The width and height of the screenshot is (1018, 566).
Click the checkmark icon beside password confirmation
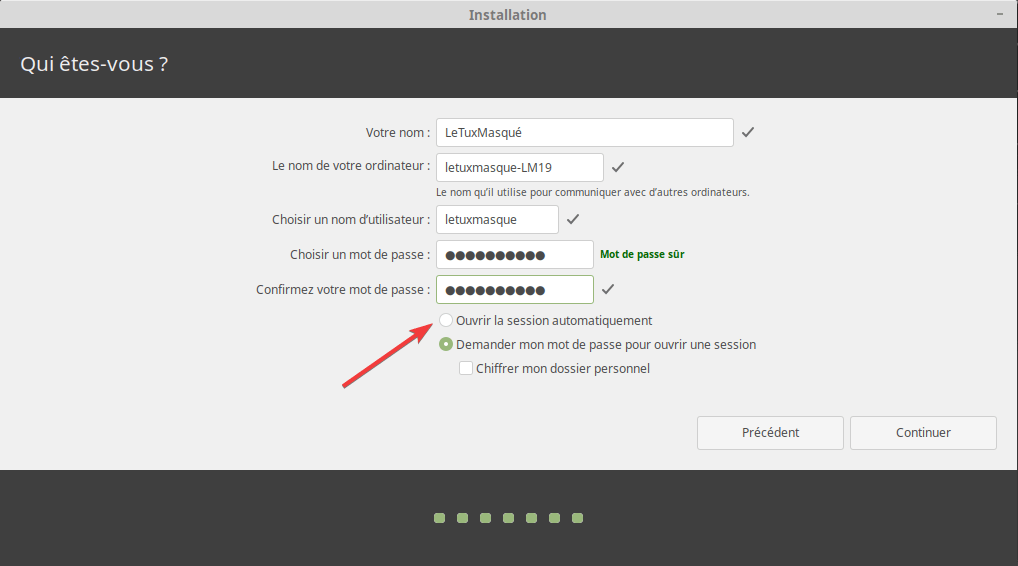[x=608, y=289]
